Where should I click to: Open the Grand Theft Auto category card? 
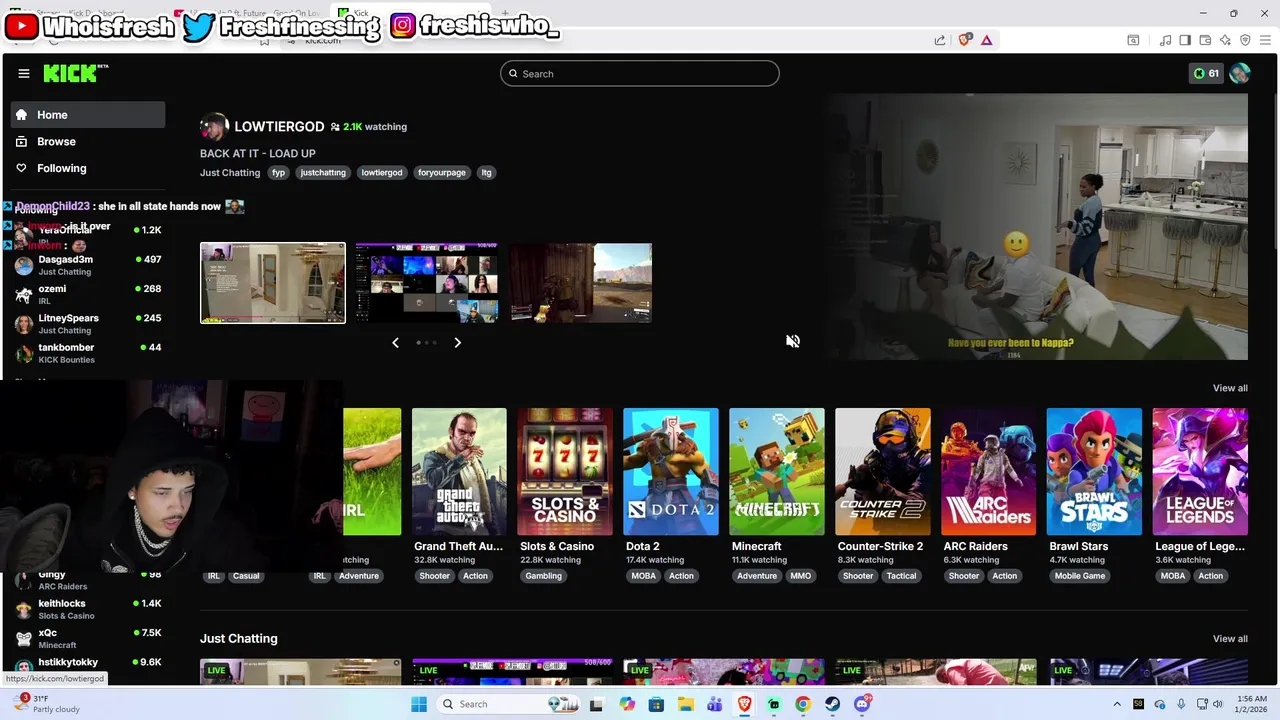(x=459, y=471)
